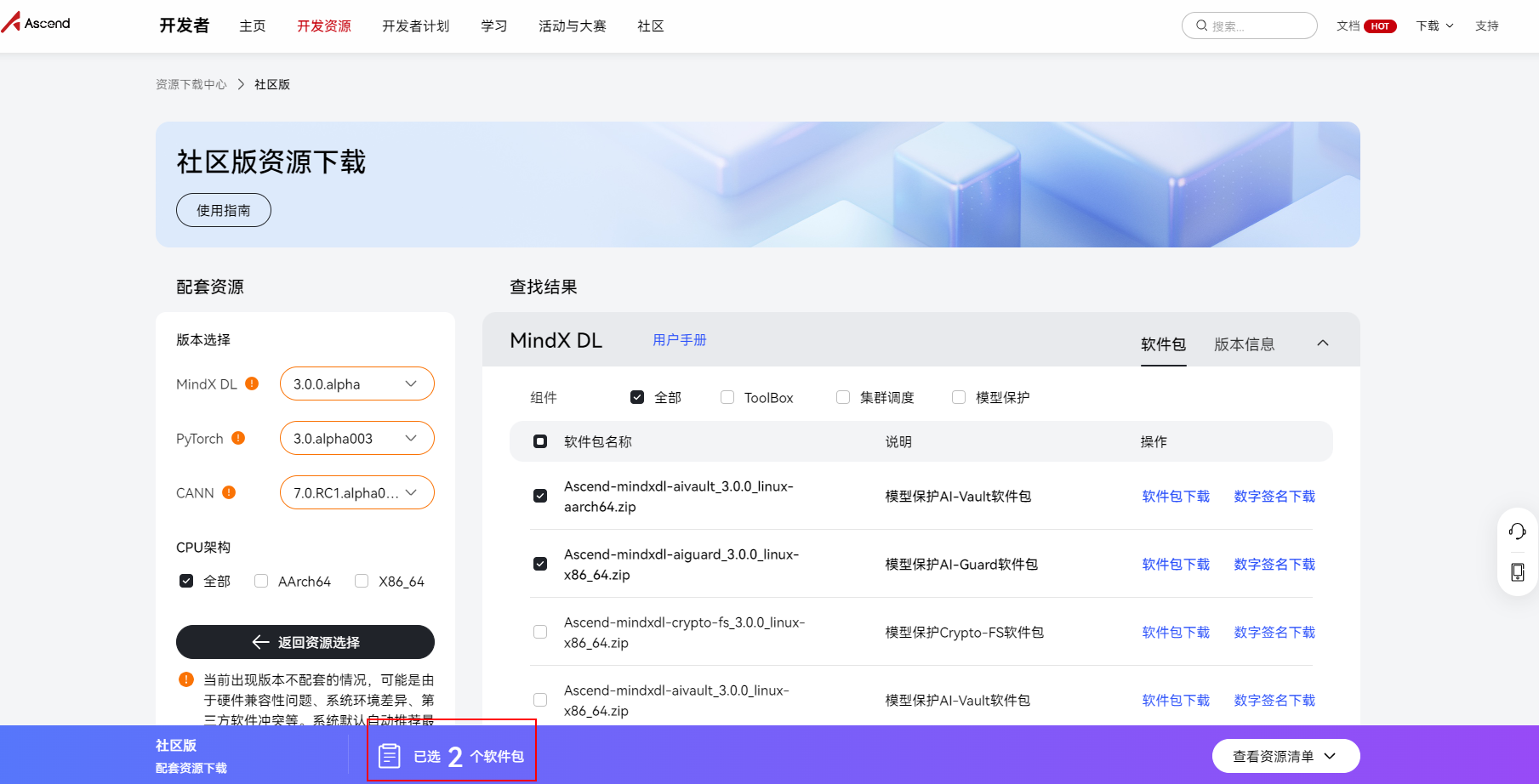Click the selected packages clipboard icon
This screenshot has height=784, width=1539.
point(390,756)
